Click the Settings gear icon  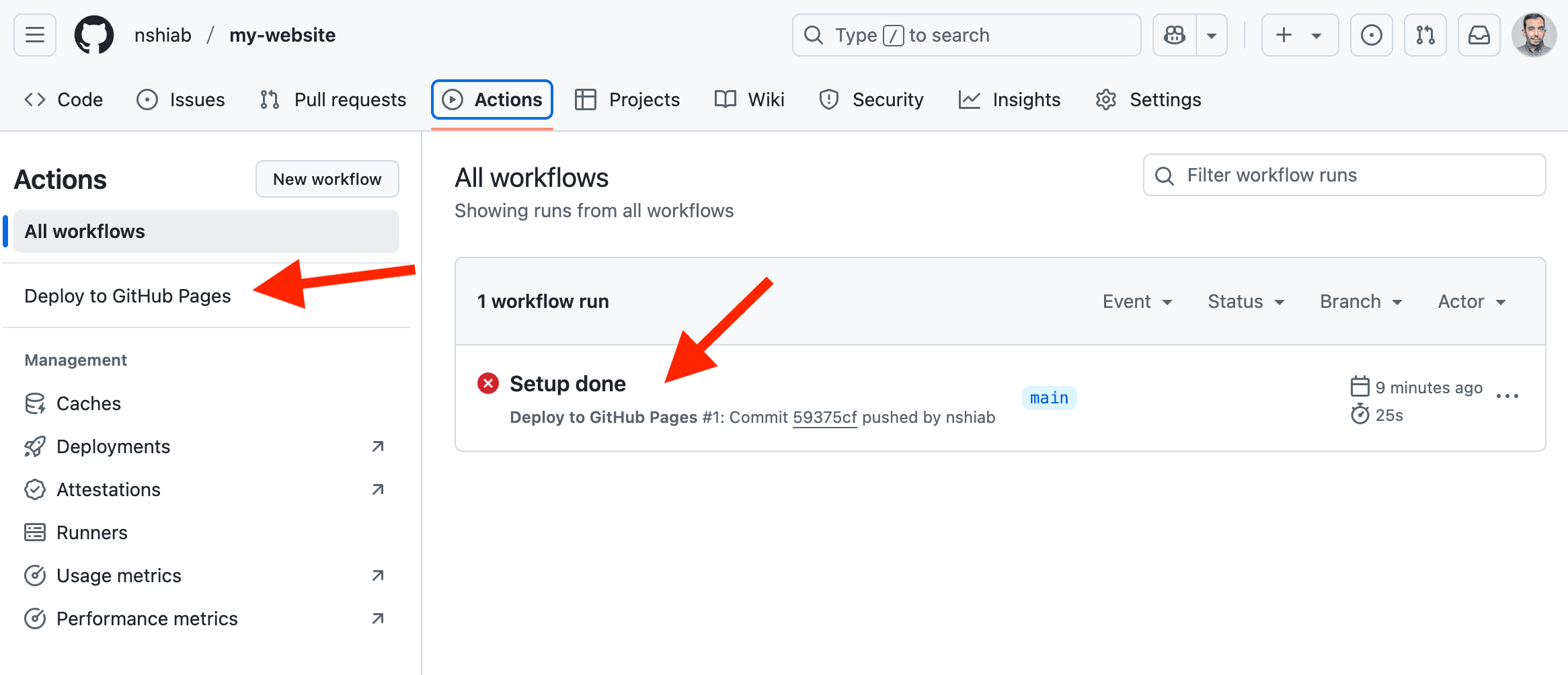(1106, 100)
